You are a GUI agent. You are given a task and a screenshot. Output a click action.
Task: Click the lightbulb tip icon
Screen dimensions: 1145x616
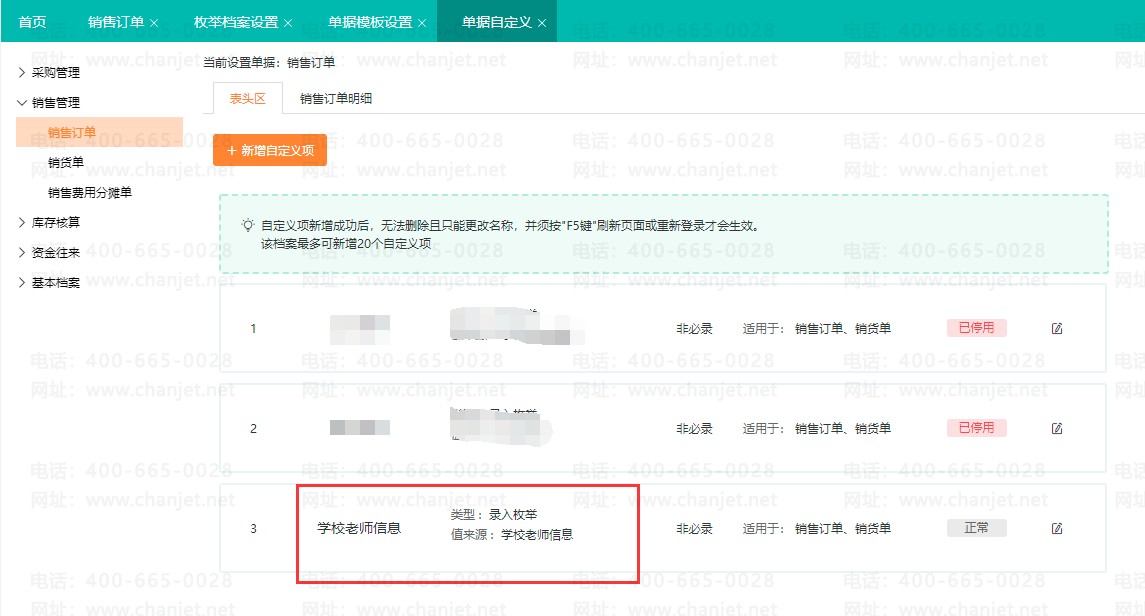point(248,226)
